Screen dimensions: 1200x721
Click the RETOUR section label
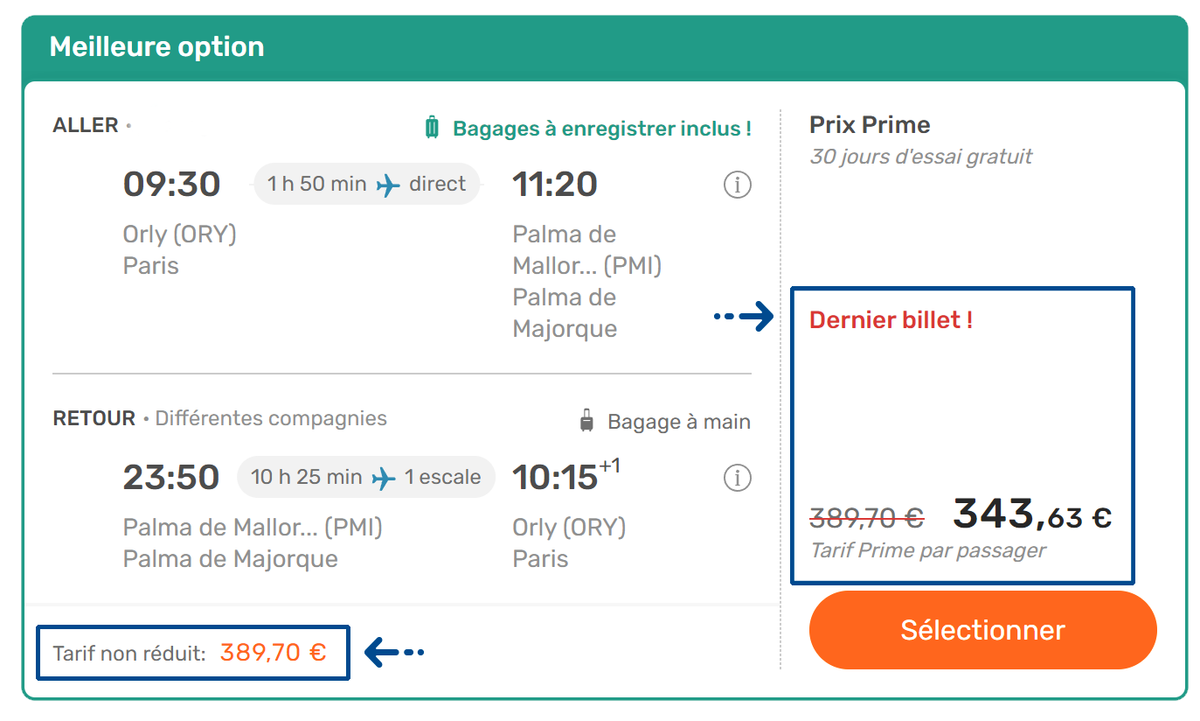coord(93,418)
